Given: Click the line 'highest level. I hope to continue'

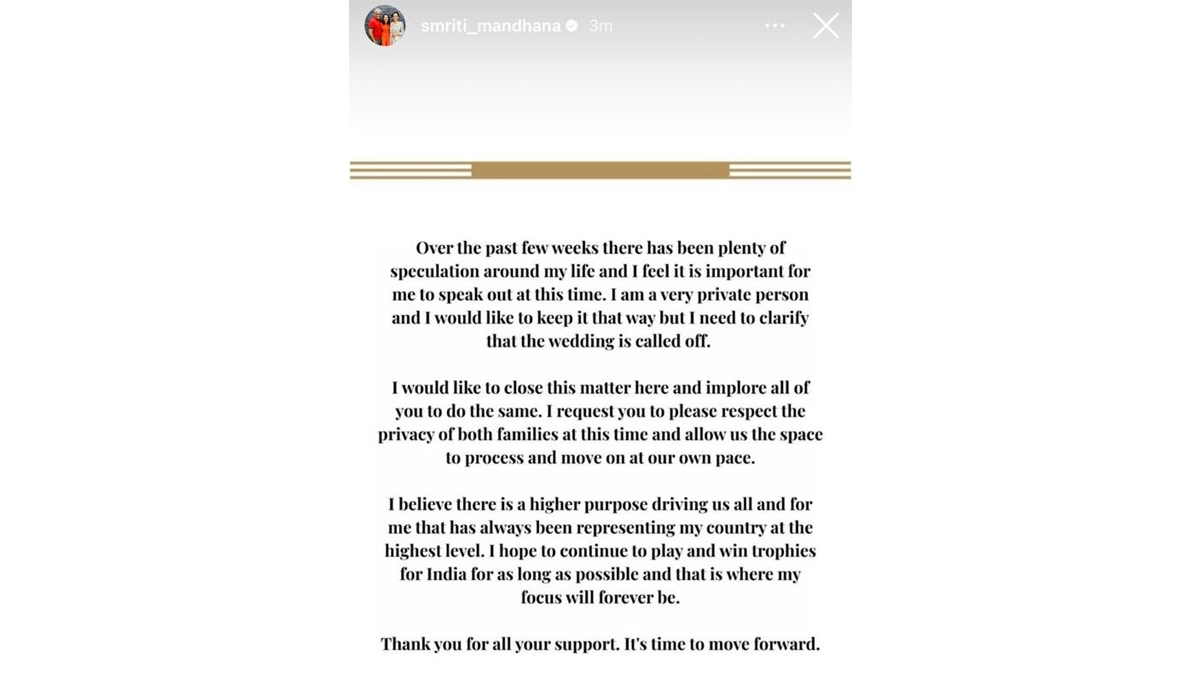Looking at the screenshot, I should tap(600, 550).
